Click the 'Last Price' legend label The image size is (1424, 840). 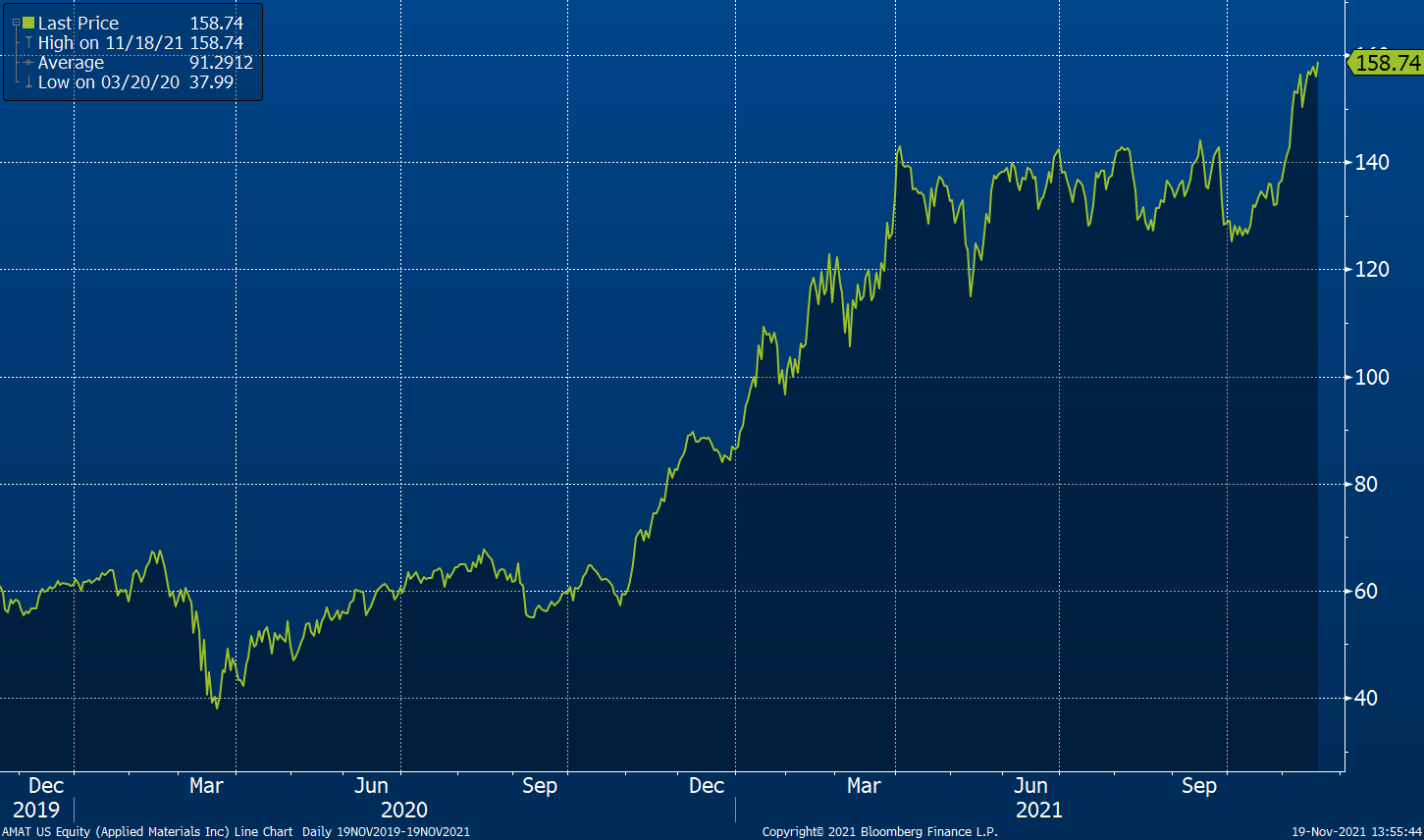coord(79,23)
